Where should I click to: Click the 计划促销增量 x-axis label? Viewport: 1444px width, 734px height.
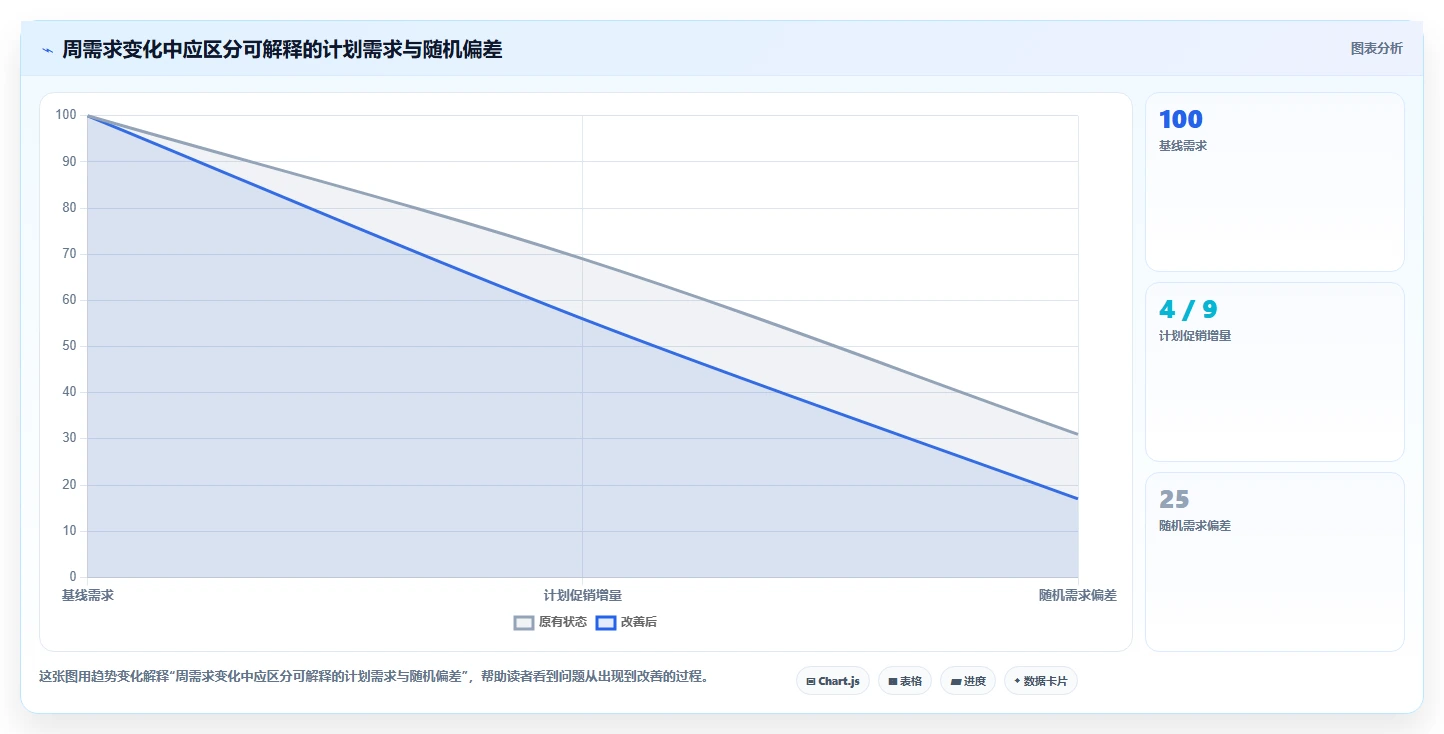click(583, 595)
